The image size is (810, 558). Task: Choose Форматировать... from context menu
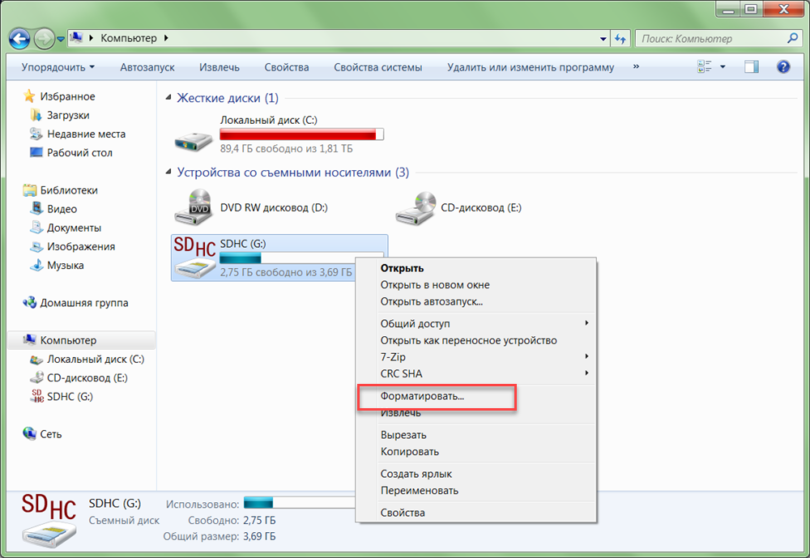click(x=422, y=396)
